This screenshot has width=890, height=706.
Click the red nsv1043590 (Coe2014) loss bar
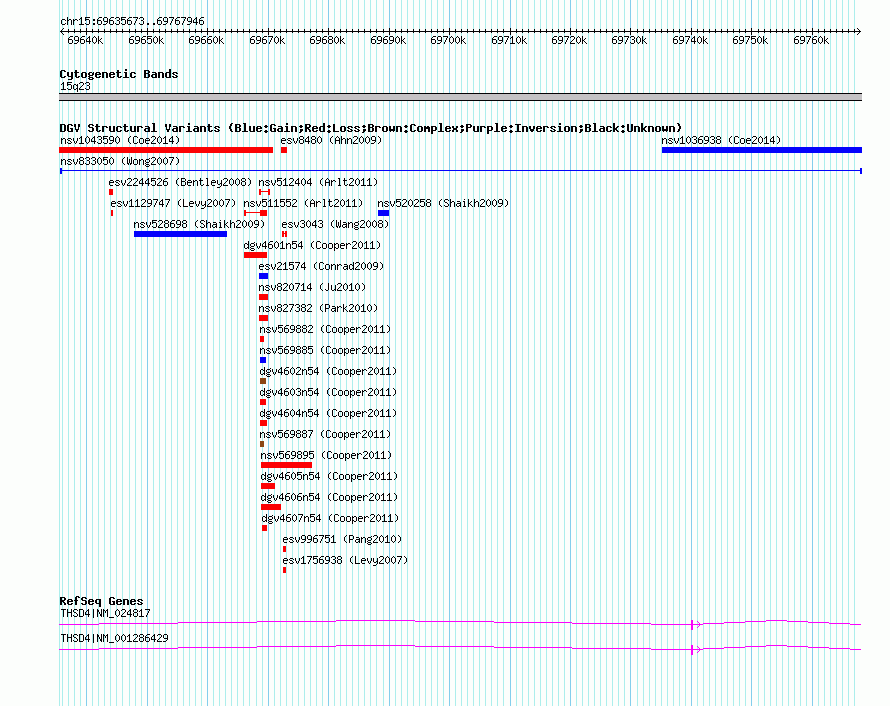[166, 150]
